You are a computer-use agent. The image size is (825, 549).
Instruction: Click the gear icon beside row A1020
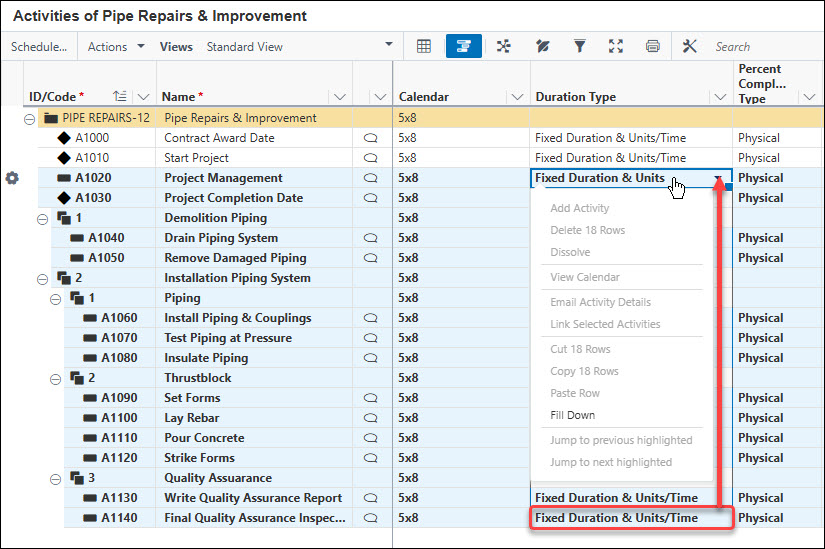pos(12,178)
